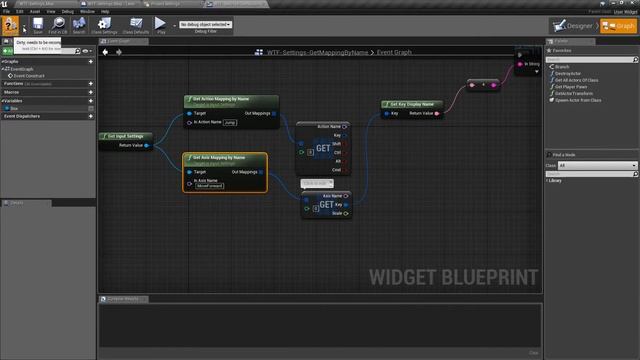Open the Search toolbar tool
Viewport: 640px width, 360px height.
coord(79,25)
